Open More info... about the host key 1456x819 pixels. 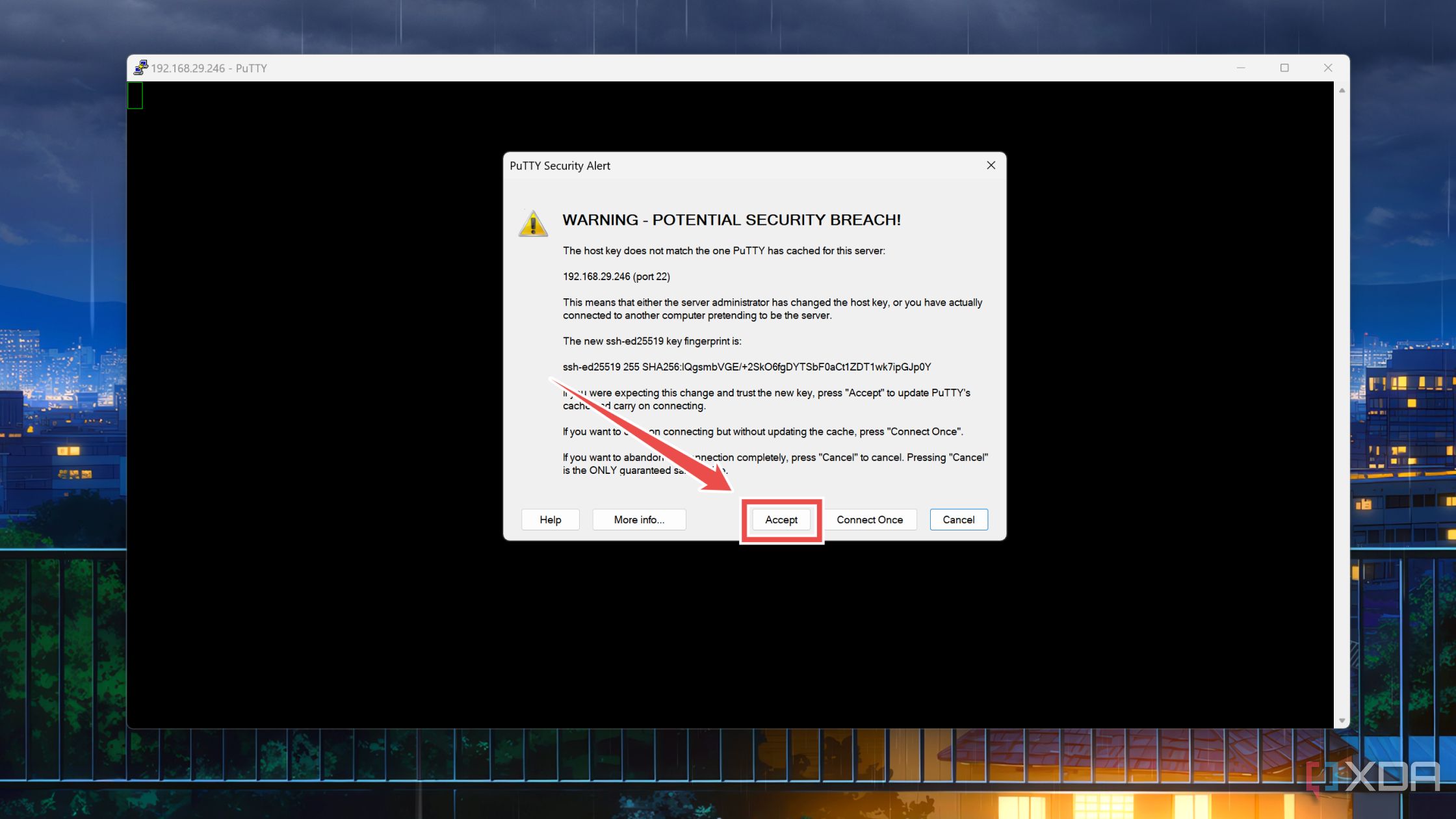[x=639, y=519]
